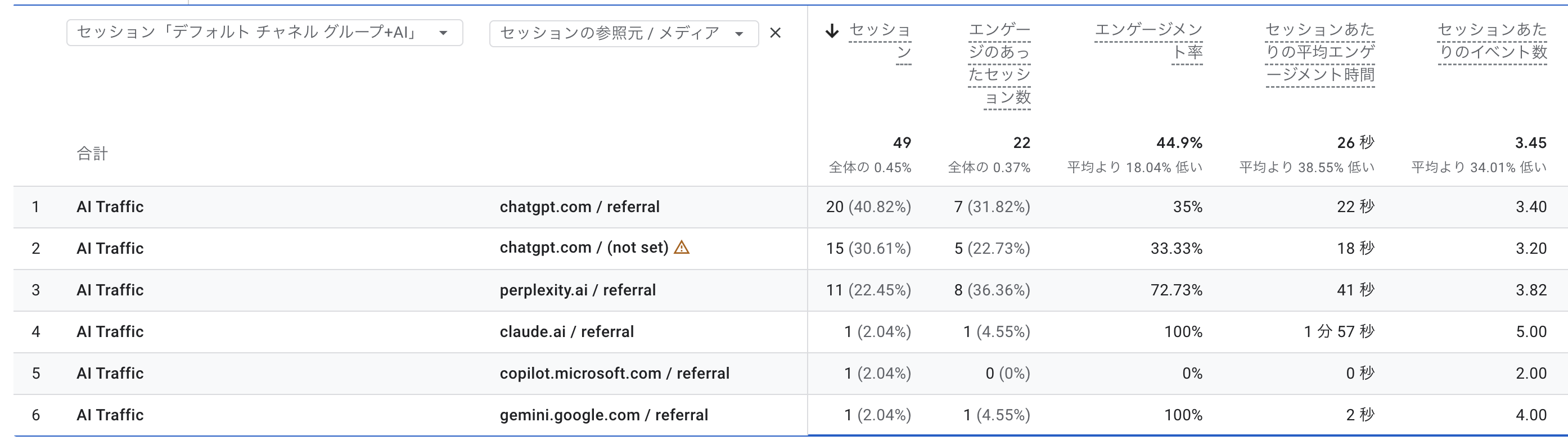Image resolution: width=1568 pixels, height=440 pixels.
Task: Click the copilot.microsoft.com / referral entry
Action: coord(614,373)
